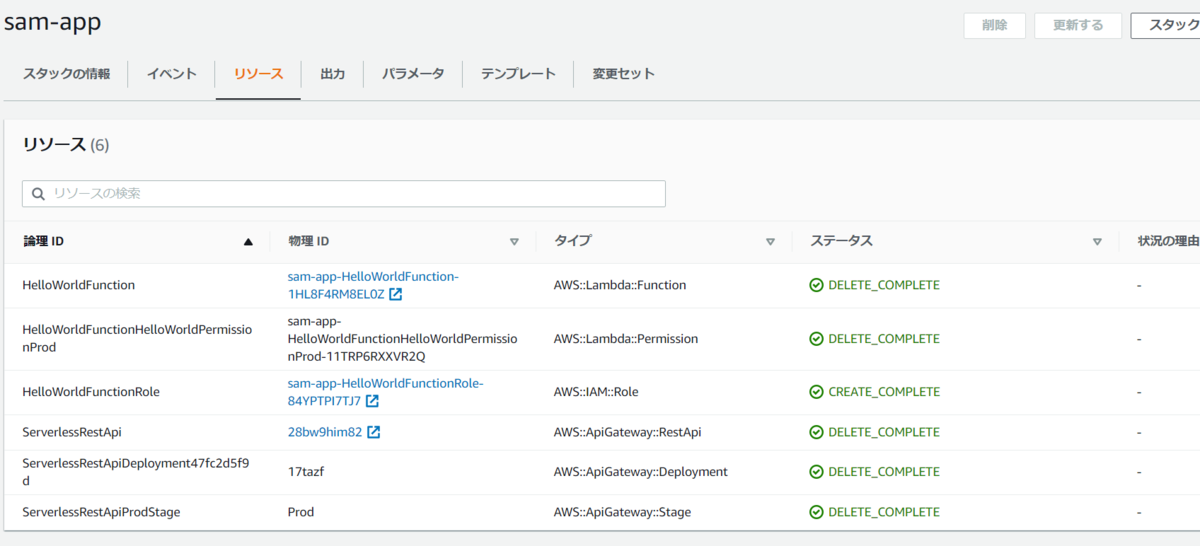Sort by 論理 ID ascending arrow

pos(248,242)
